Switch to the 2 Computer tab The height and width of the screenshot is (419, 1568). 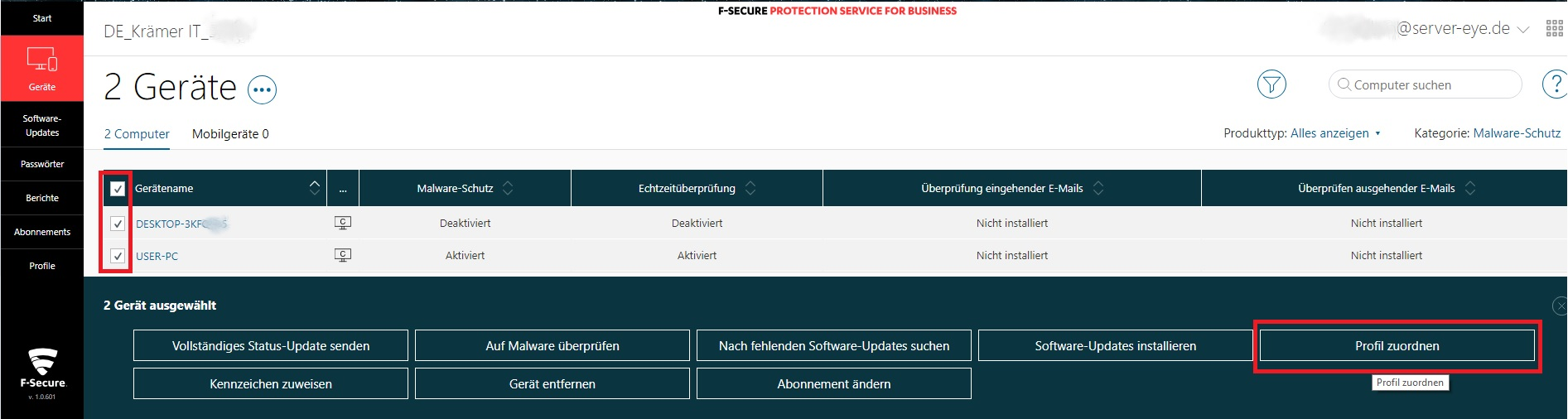[137, 134]
